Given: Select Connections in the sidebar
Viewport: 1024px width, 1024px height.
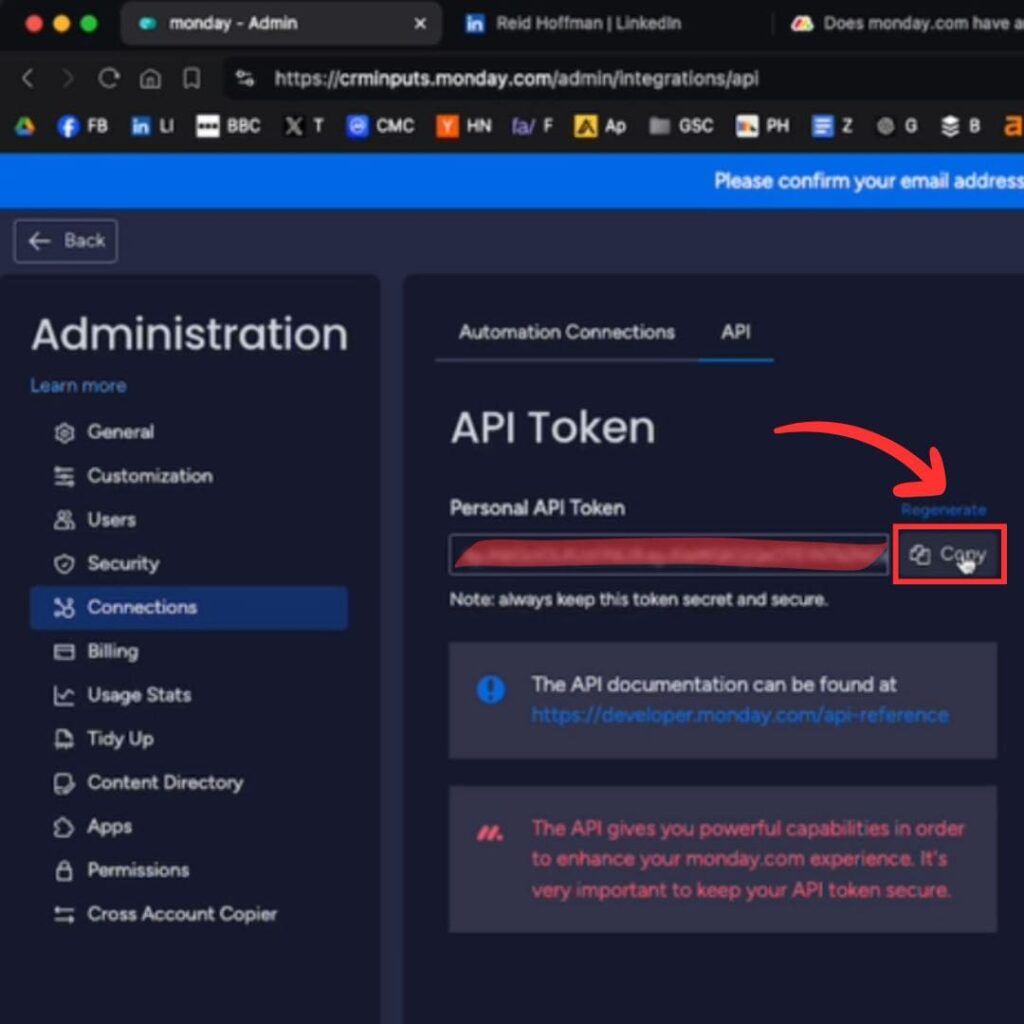Looking at the screenshot, I should pyautogui.click(x=189, y=607).
